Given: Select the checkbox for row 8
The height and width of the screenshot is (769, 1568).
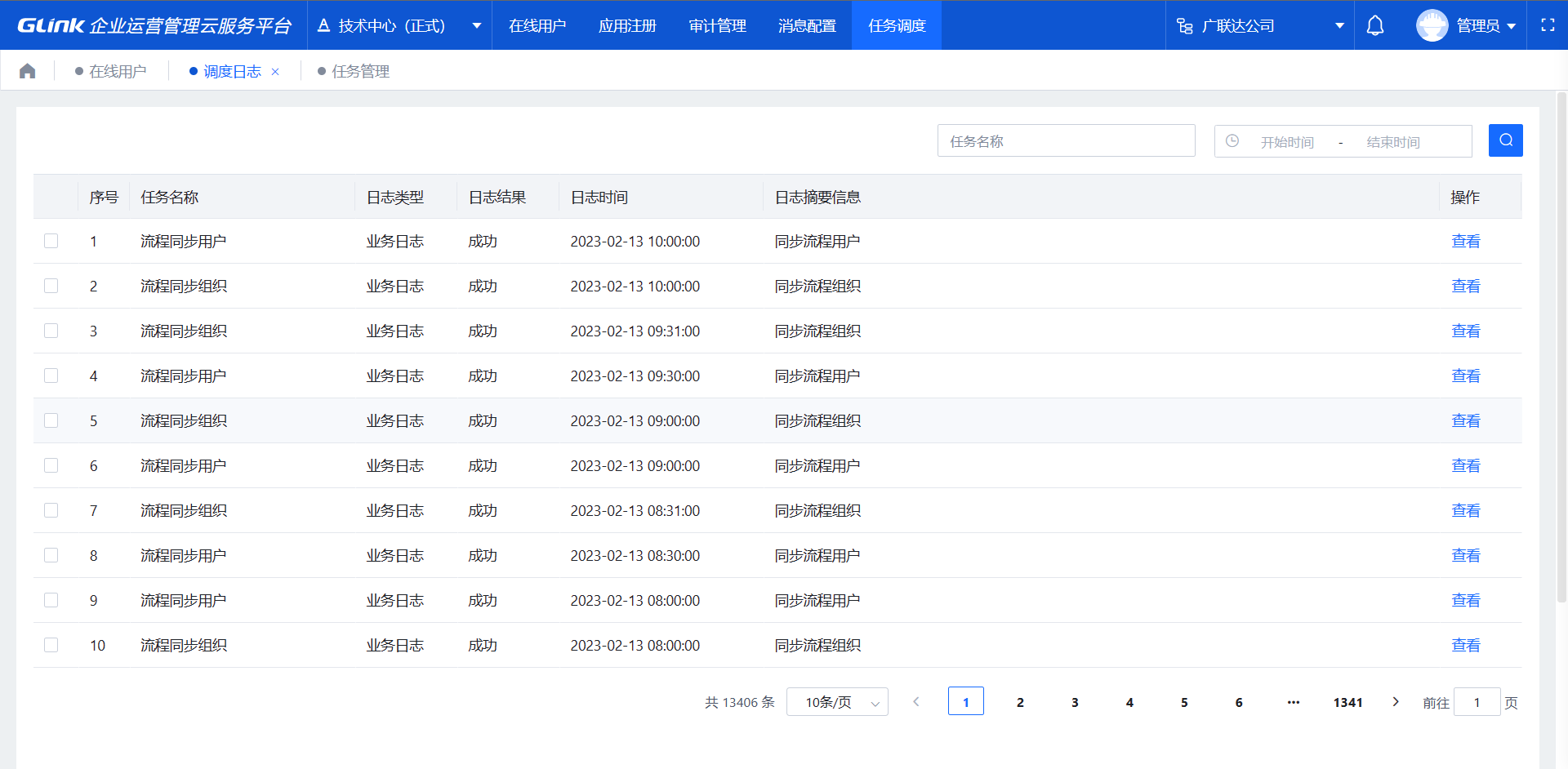Looking at the screenshot, I should click(x=51, y=555).
